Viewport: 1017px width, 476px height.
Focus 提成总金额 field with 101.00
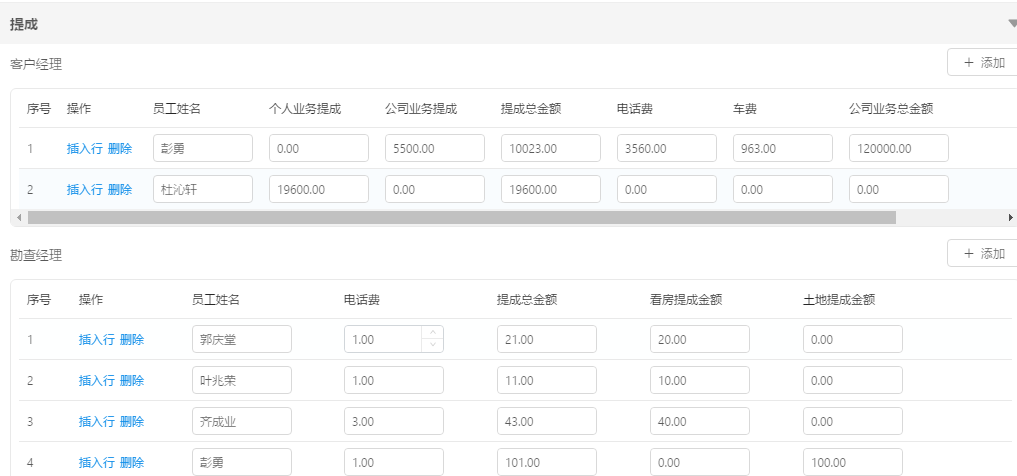pos(547,462)
